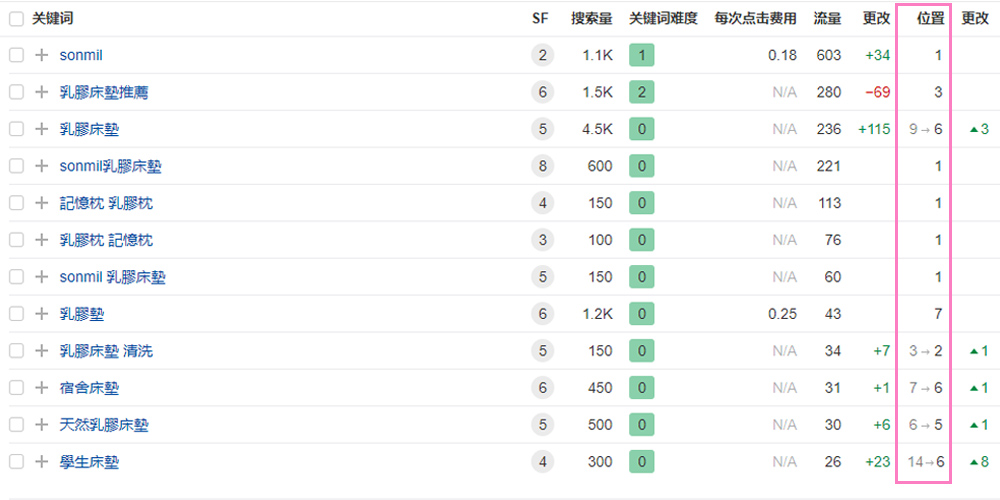Toggle the select-all checkbox in the header
This screenshot has height=500, width=1000.
[16, 19]
